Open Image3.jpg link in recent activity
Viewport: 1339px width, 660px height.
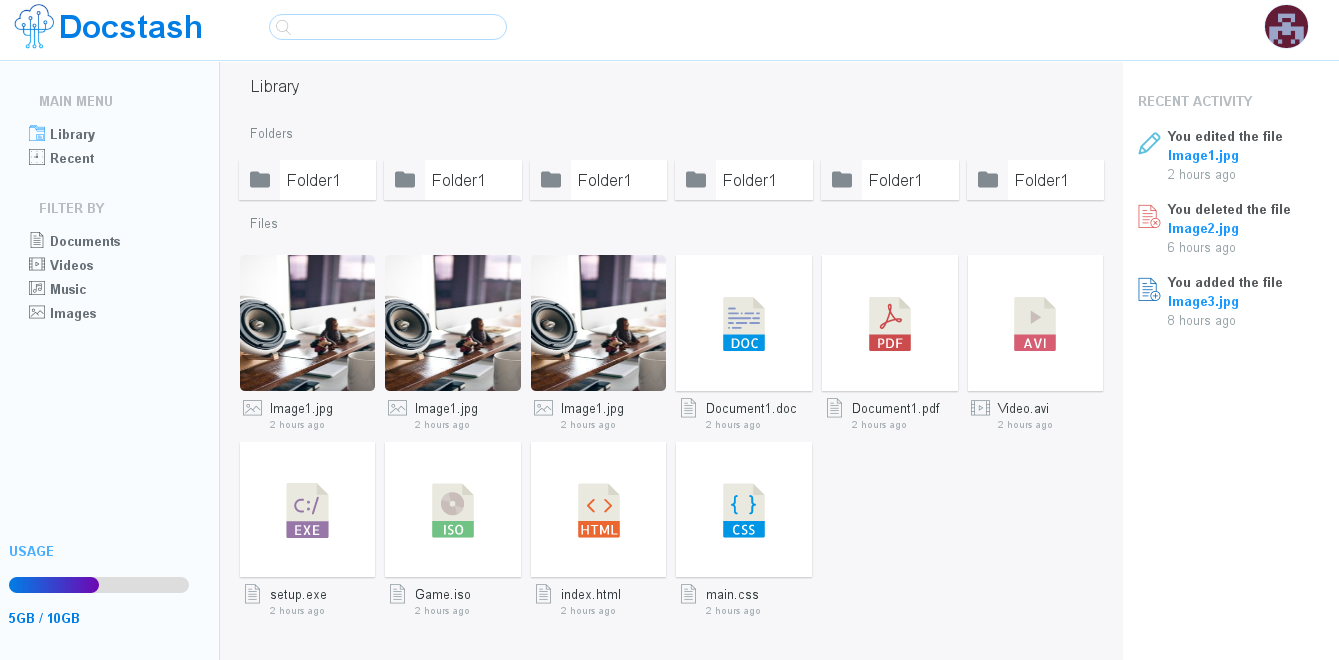tap(1203, 301)
